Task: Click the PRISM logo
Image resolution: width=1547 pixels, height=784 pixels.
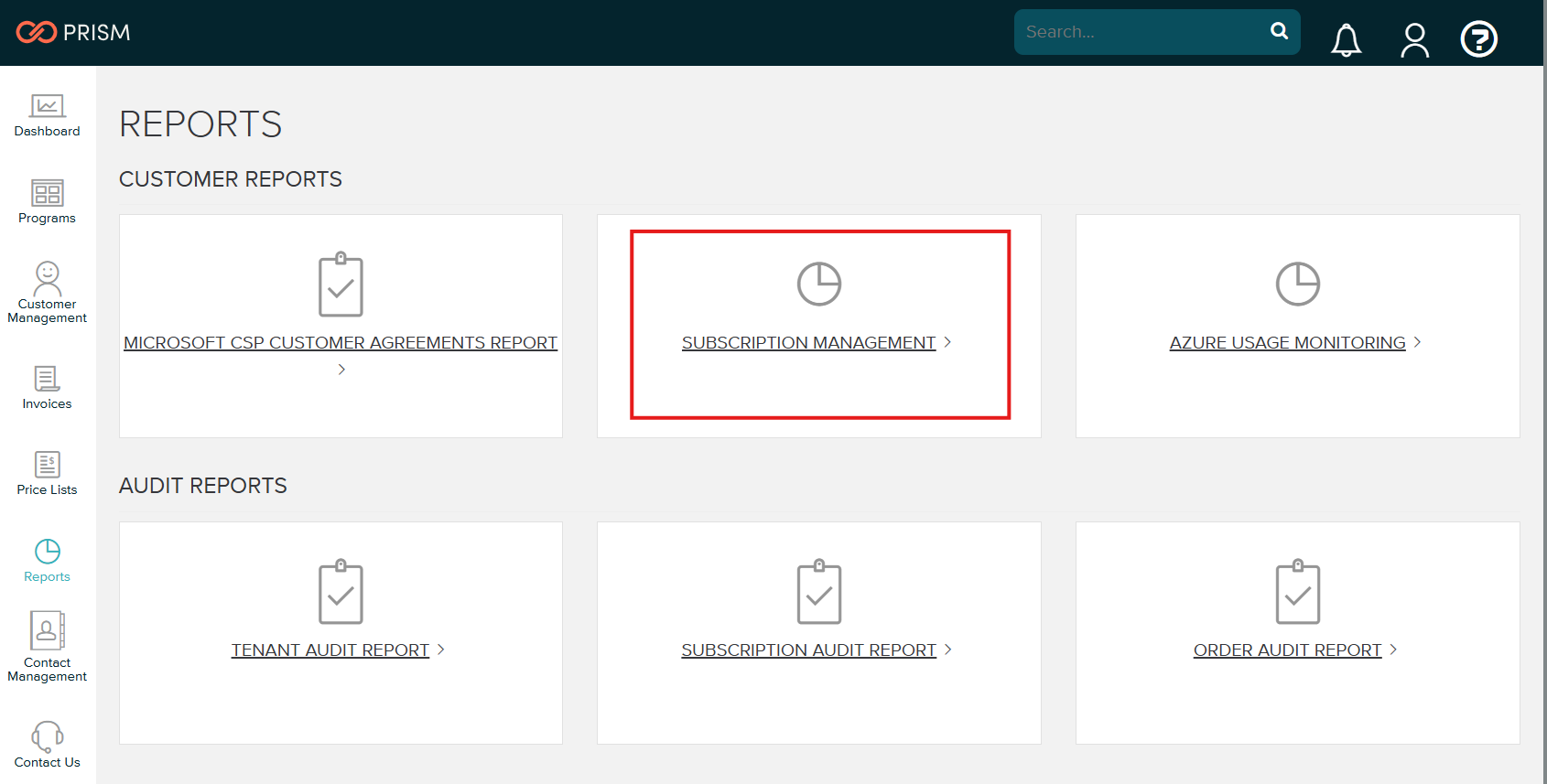Action: 73,33
